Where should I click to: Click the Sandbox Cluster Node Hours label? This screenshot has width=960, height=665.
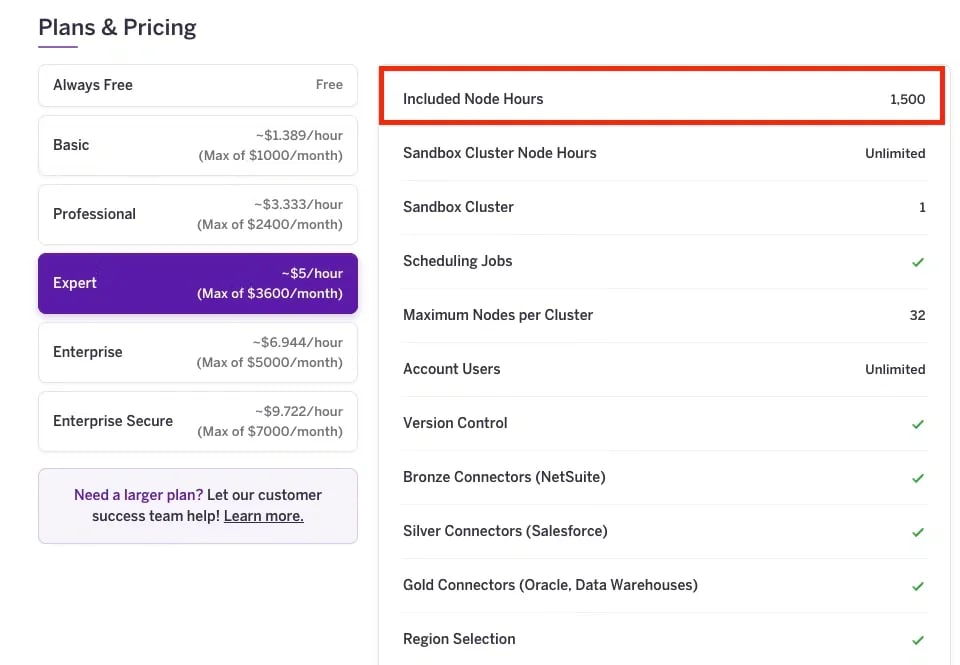point(500,153)
